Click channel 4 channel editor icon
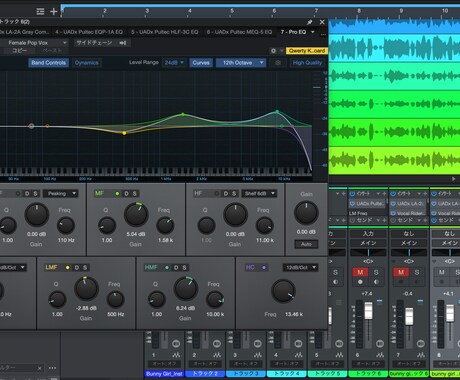The width and height of the screenshot is (460, 380). (298, 343)
